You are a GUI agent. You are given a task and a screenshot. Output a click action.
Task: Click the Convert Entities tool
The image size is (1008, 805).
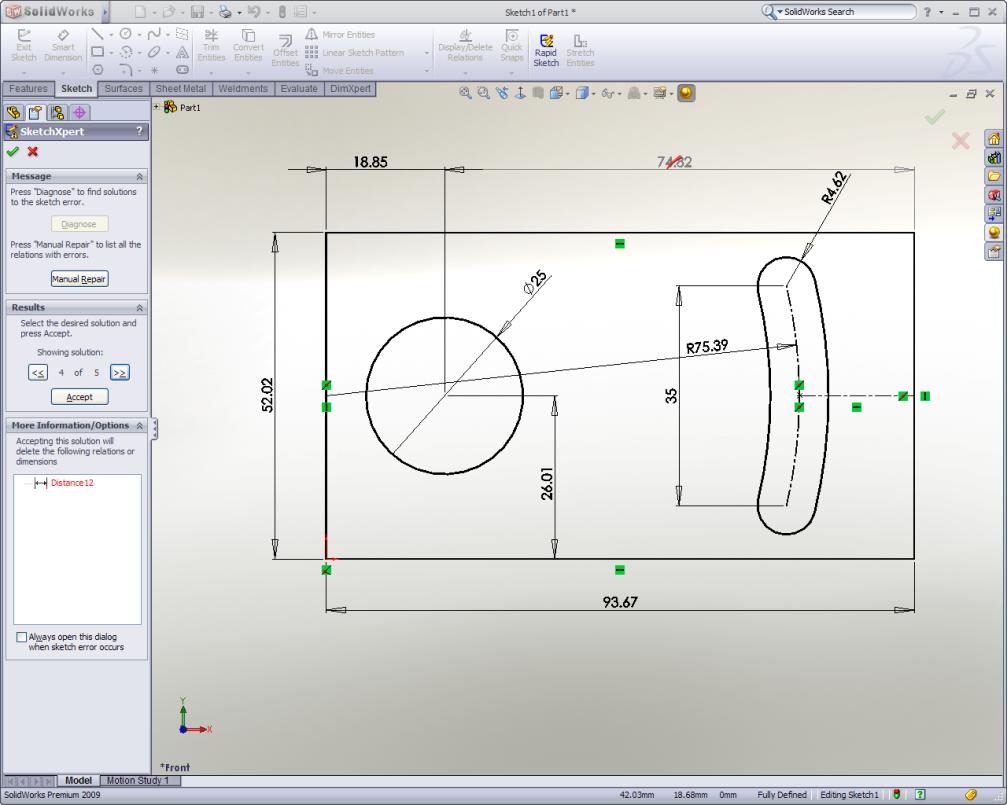(x=248, y=45)
